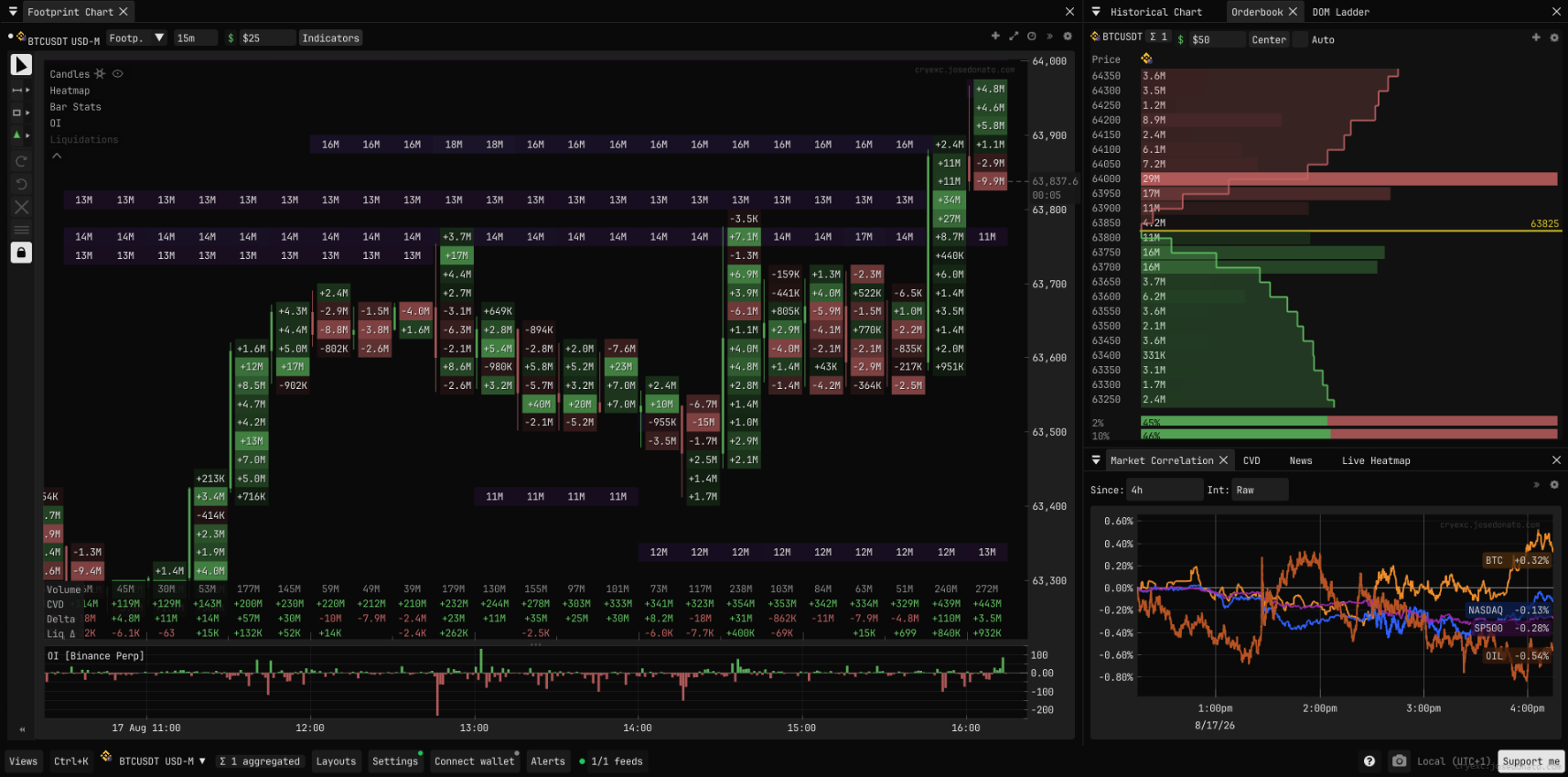
Task: Switch to the Live Heatmap tab
Action: pyautogui.click(x=1376, y=460)
